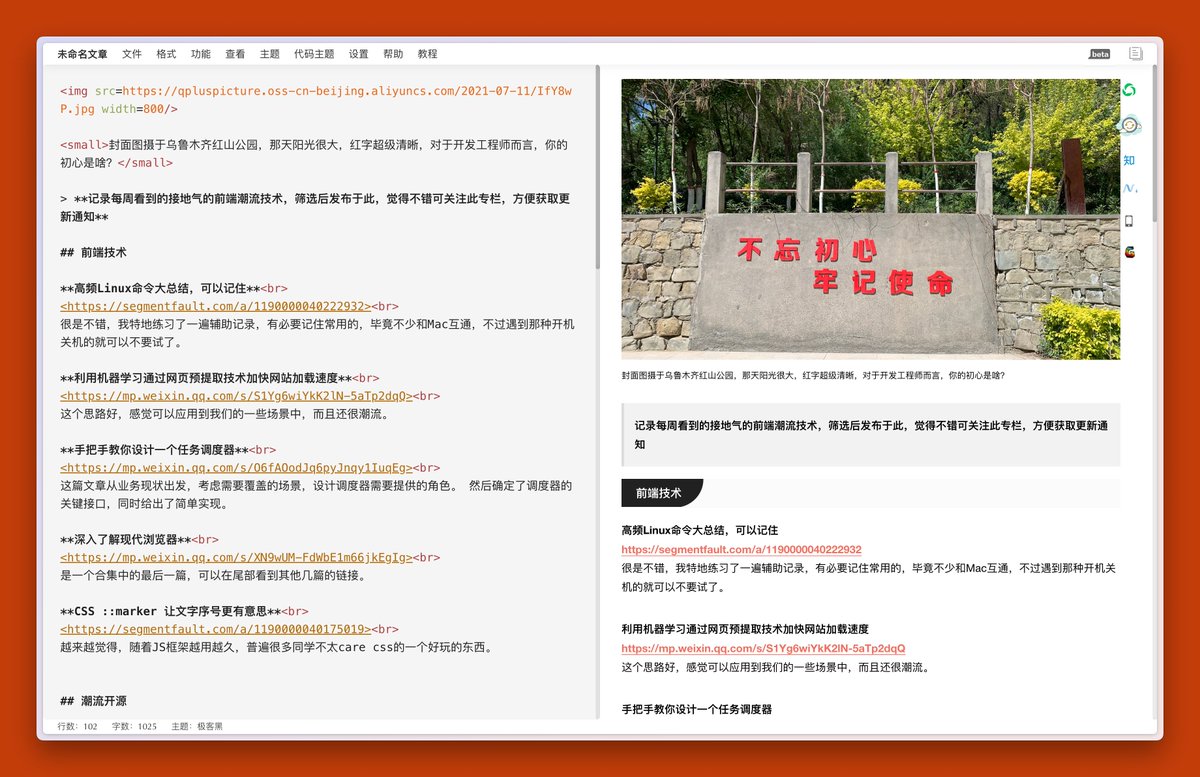
Task: Click the colorful bottom sidebar icon
Action: point(1129,252)
